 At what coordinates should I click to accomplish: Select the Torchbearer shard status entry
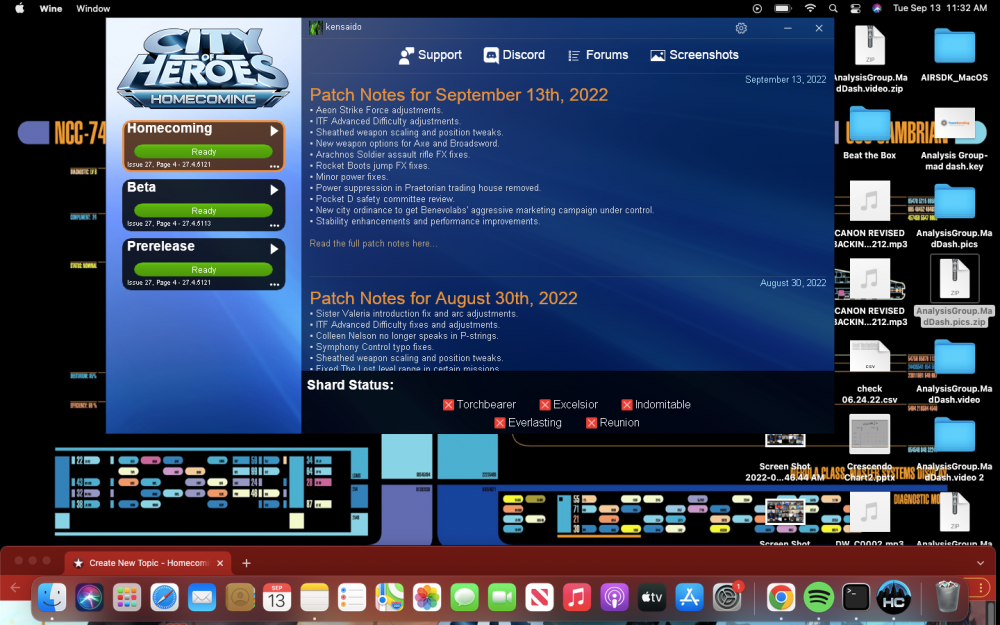480,405
